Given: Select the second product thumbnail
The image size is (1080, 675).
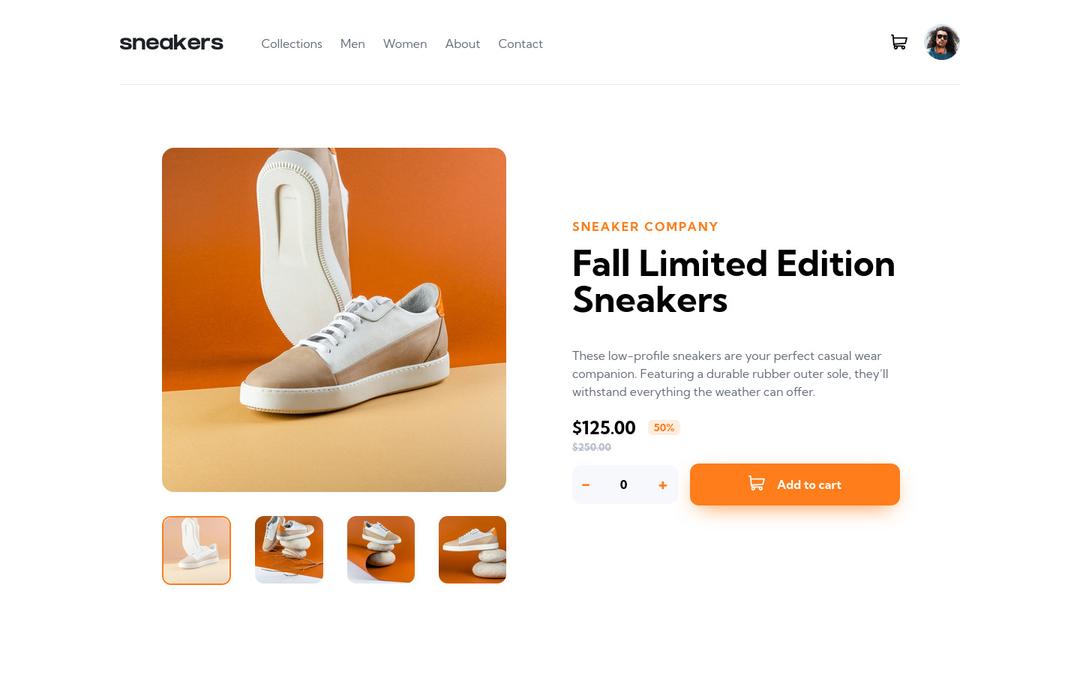Looking at the screenshot, I should (289, 550).
